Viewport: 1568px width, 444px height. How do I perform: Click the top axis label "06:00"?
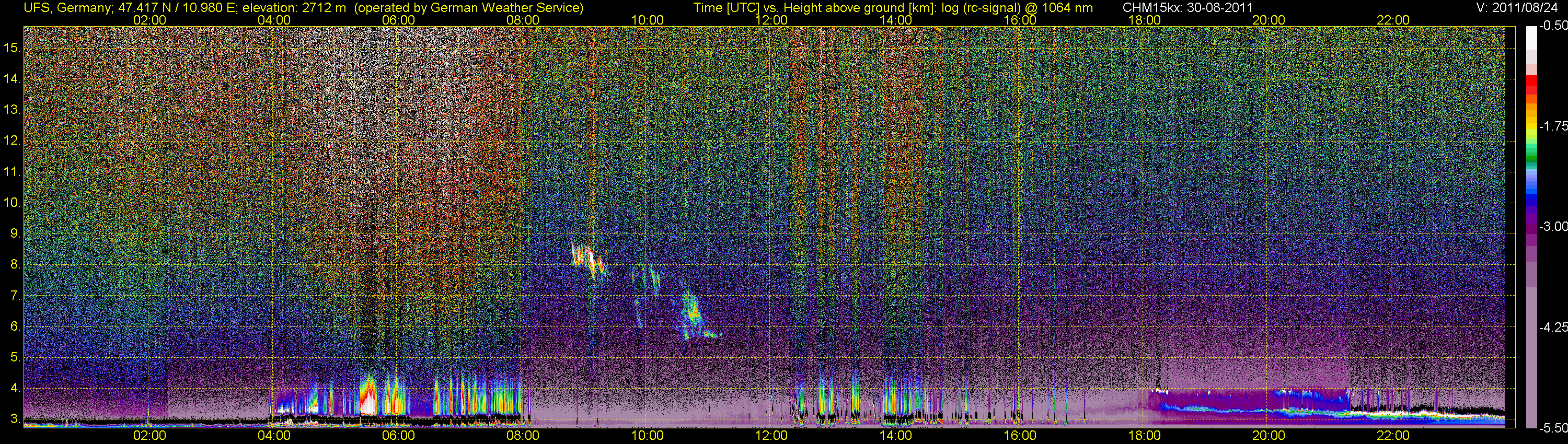pyautogui.click(x=398, y=20)
